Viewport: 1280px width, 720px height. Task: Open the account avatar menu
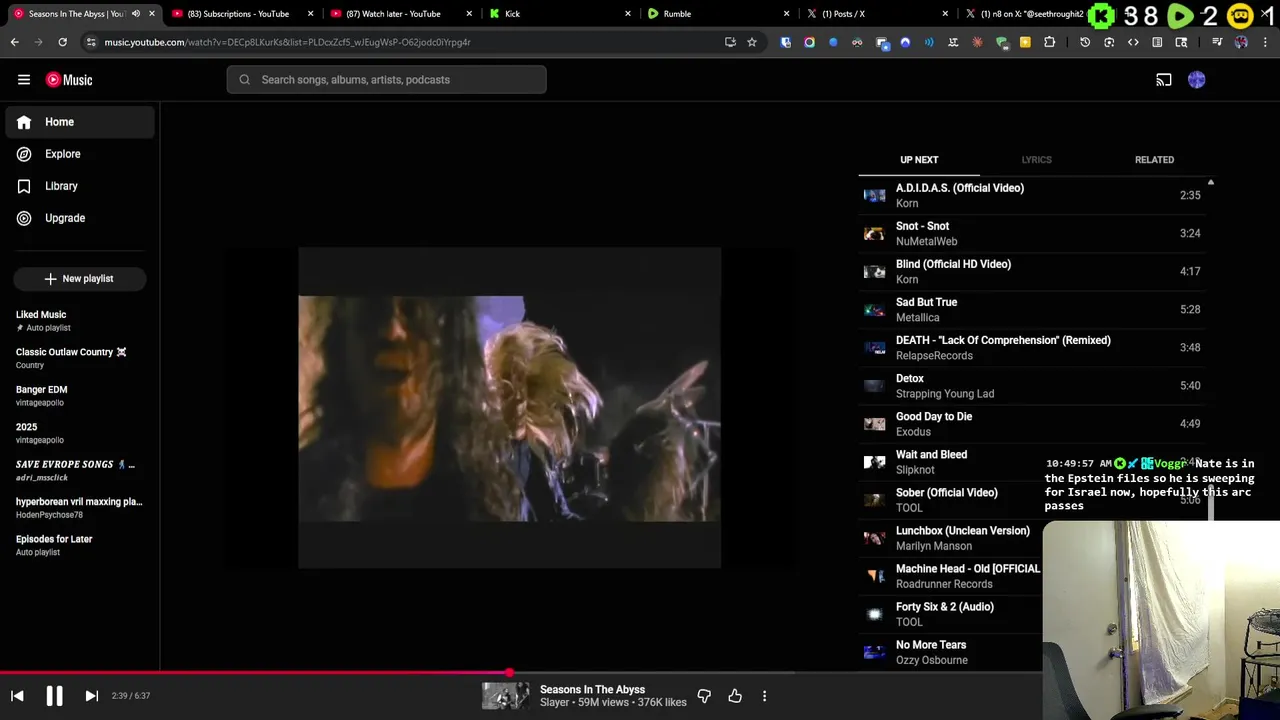click(x=1197, y=80)
